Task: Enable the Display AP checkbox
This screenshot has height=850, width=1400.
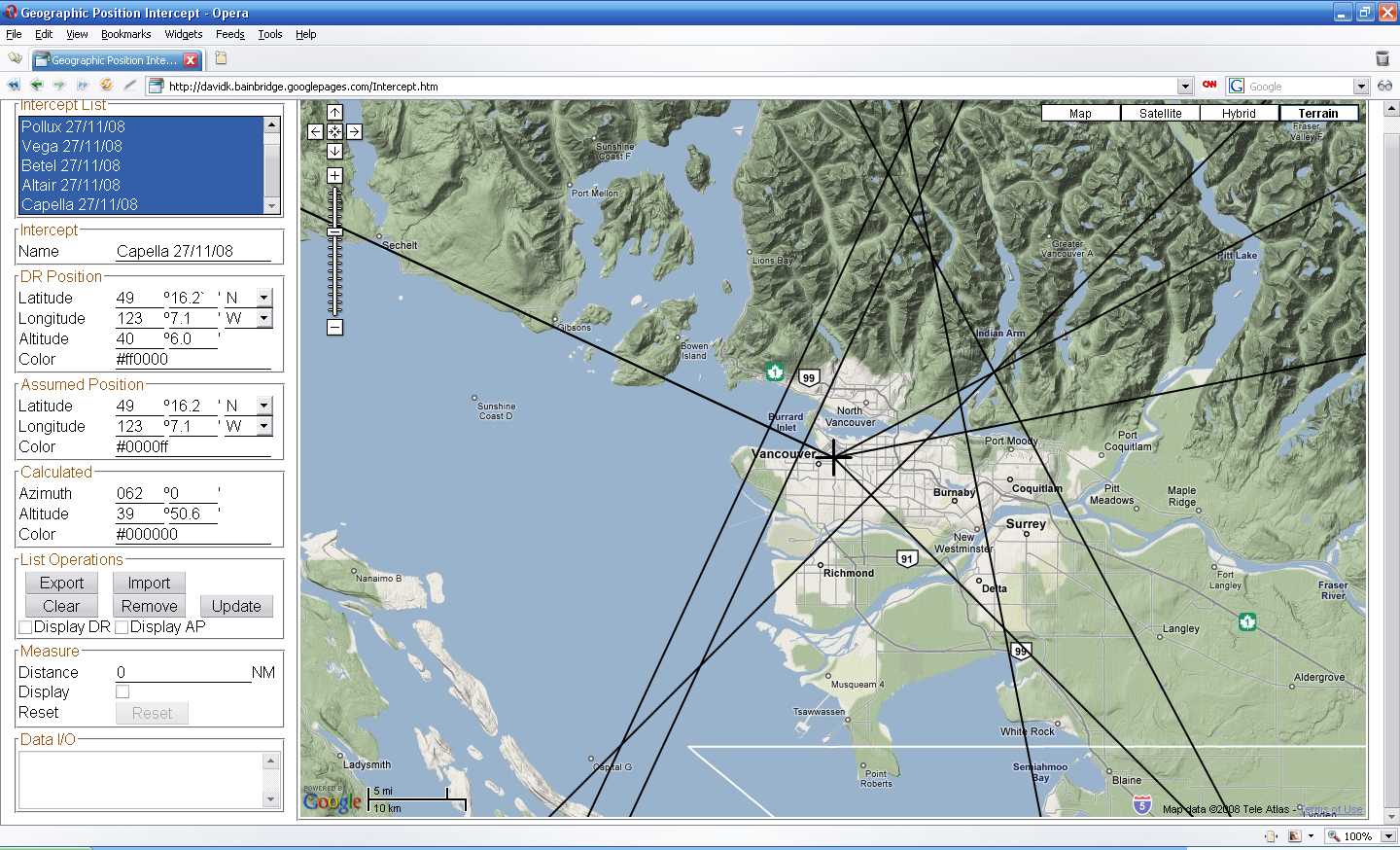Action: pos(122,627)
